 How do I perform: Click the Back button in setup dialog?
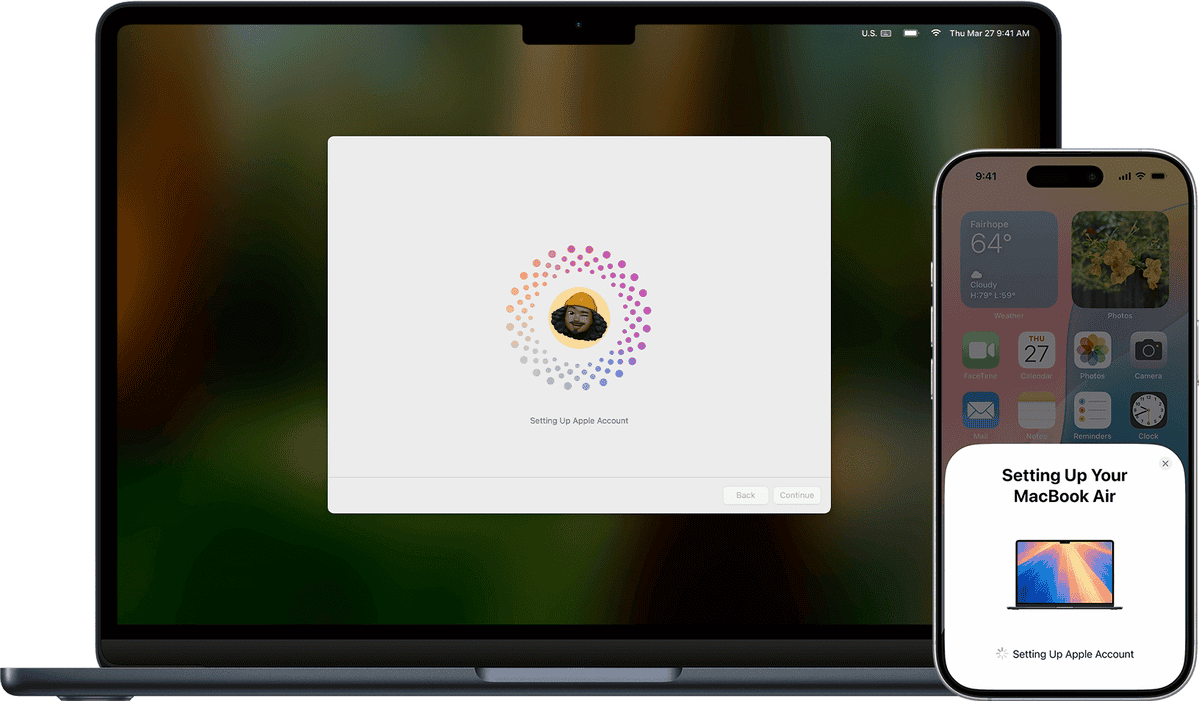(745, 495)
